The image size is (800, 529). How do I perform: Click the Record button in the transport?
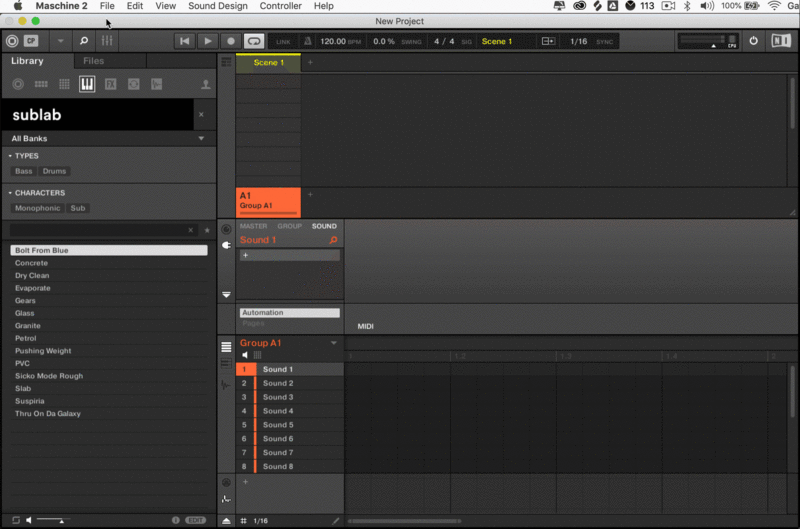click(231, 41)
